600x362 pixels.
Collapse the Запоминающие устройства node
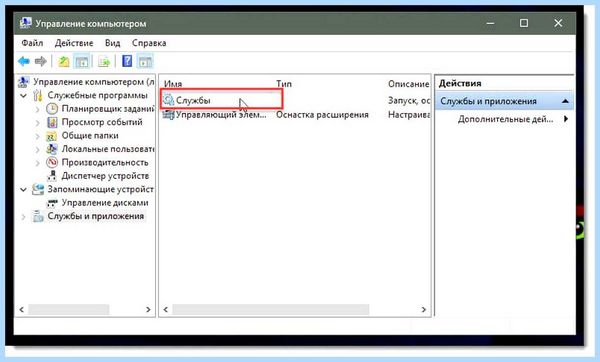click(23, 189)
